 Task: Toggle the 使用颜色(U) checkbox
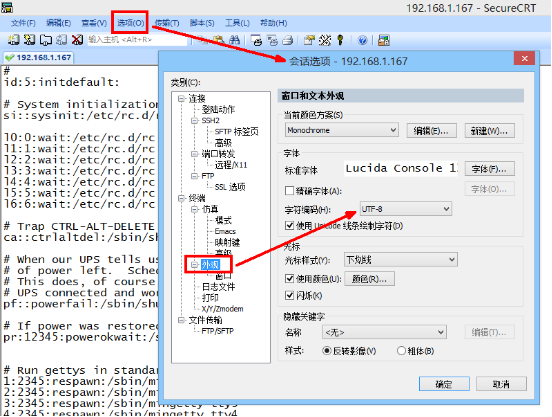289,279
